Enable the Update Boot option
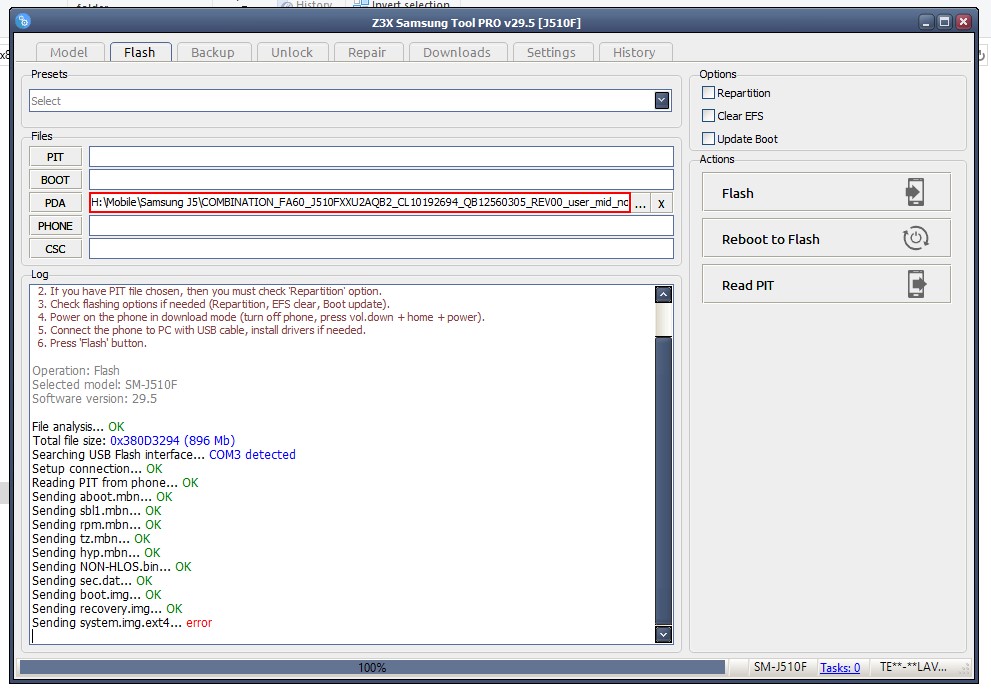The image size is (991, 691). 708,138
